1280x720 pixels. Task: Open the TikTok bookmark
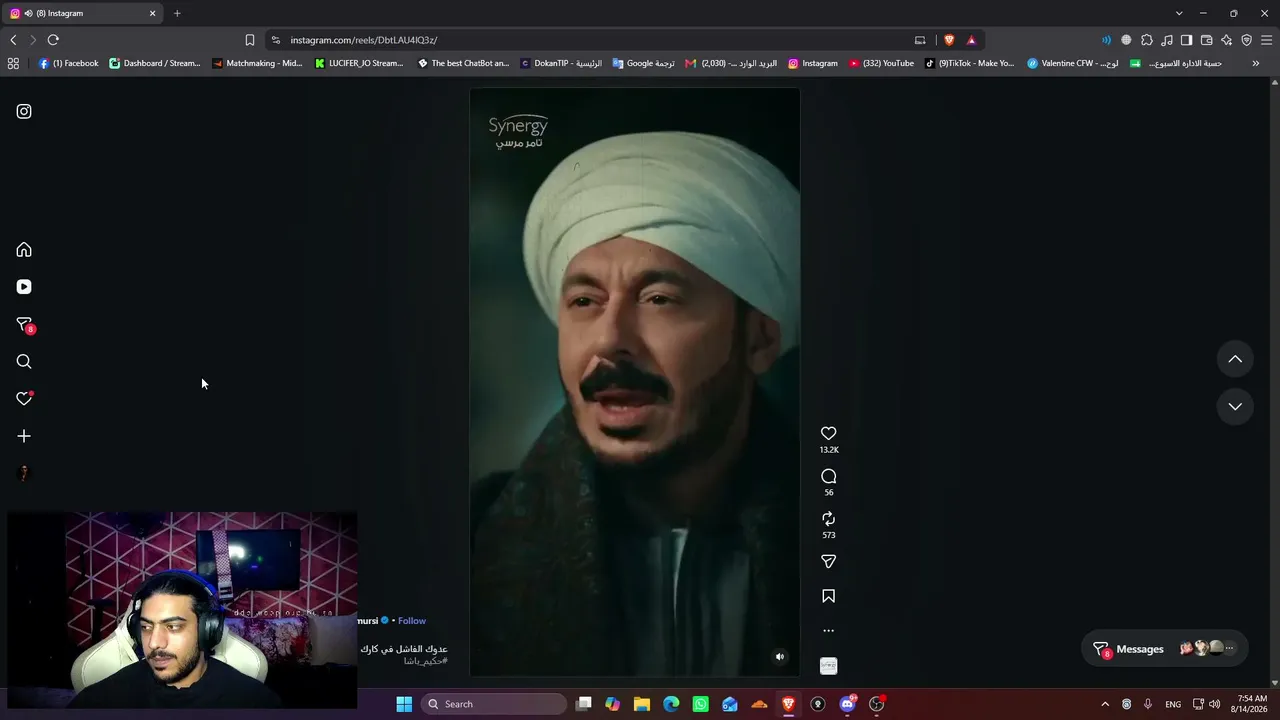[969, 63]
